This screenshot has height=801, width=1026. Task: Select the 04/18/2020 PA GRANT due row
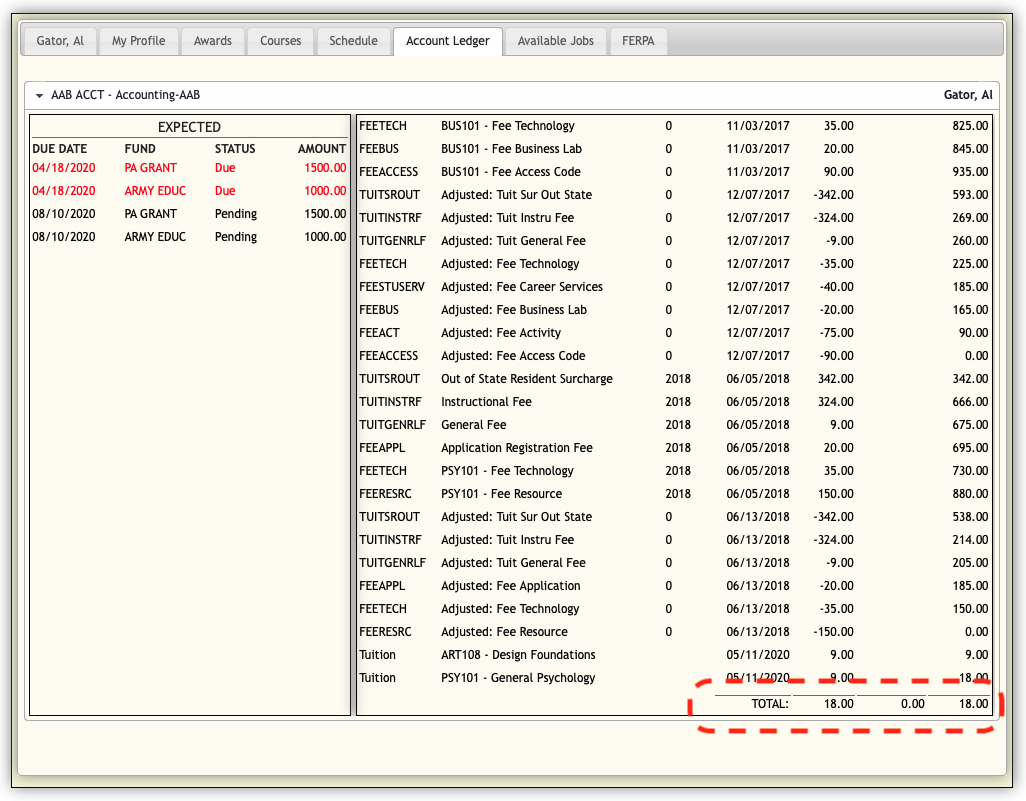pyautogui.click(x=189, y=168)
